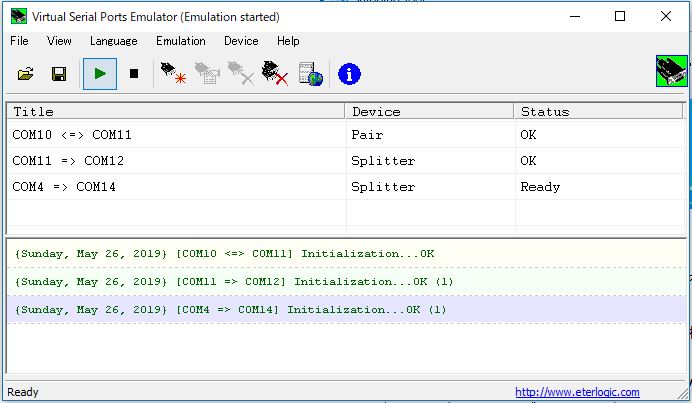Click the blue About info icon
The image size is (692, 403).
tap(349, 74)
